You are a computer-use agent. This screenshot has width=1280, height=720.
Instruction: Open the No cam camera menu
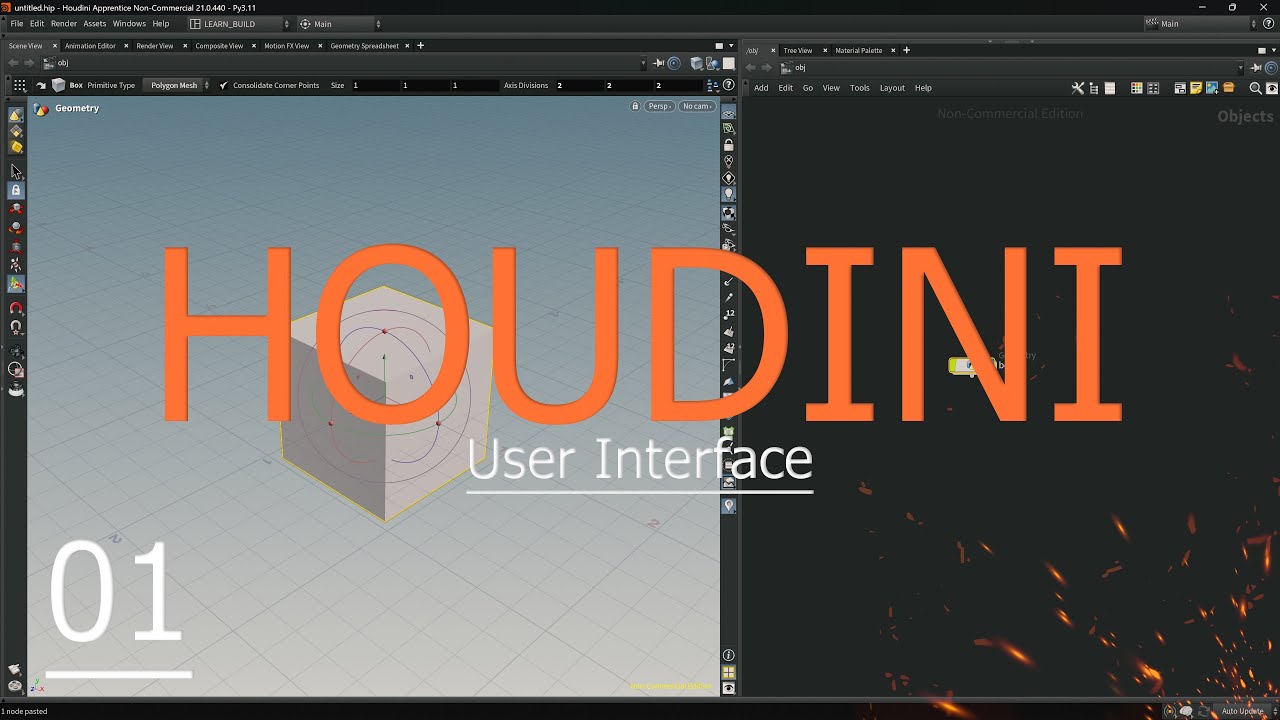[x=697, y=106]
